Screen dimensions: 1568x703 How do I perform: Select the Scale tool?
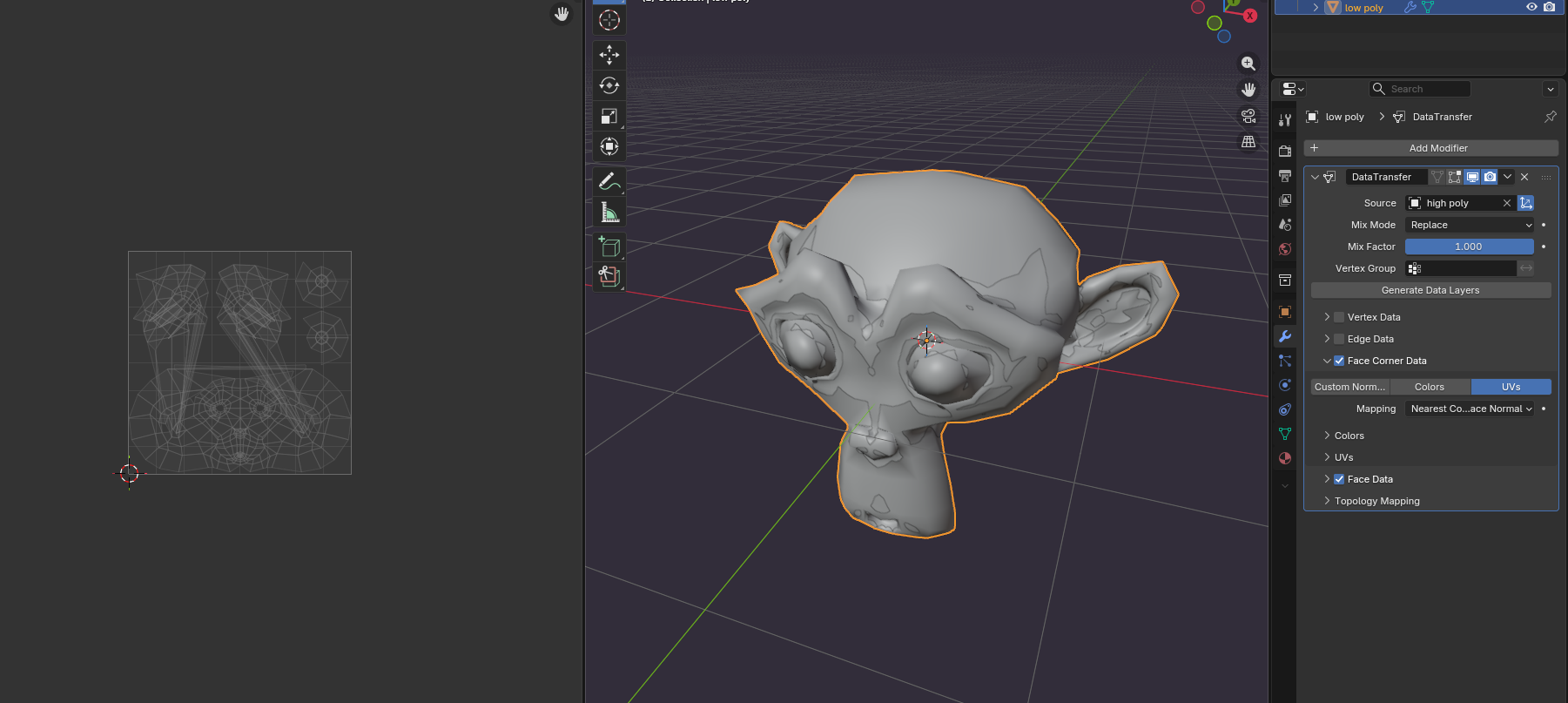[x=609, y=116]
